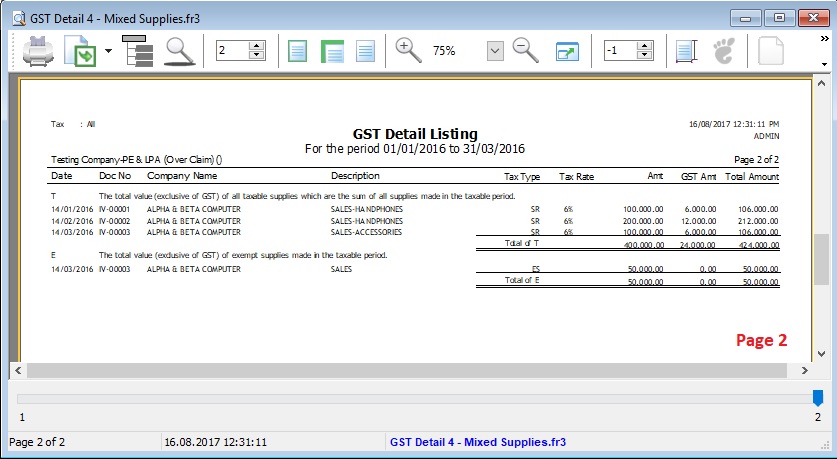
Task: Click the page margins settings icon
Action: pyautogui.click(x=685, y=50)
